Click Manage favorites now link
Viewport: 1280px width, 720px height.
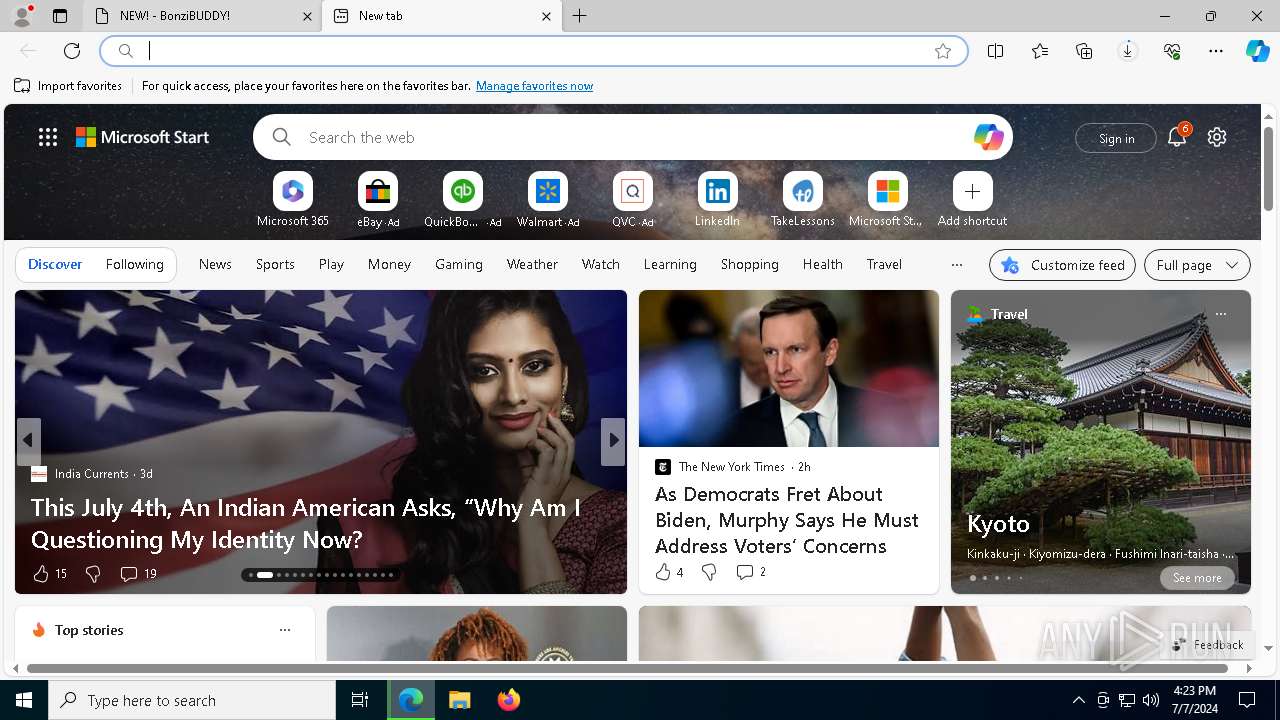[534, 86]
